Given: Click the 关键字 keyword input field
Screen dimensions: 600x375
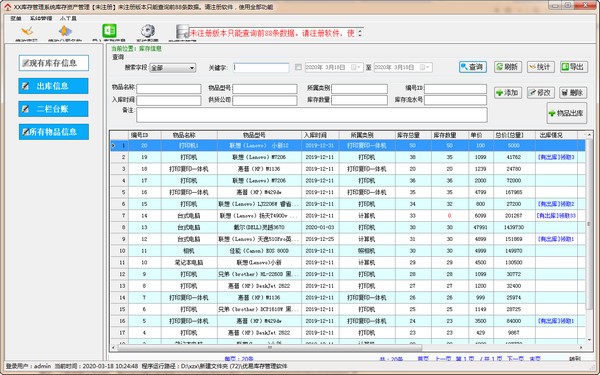Looking at the screenshot, I should [x=261, y=68].
